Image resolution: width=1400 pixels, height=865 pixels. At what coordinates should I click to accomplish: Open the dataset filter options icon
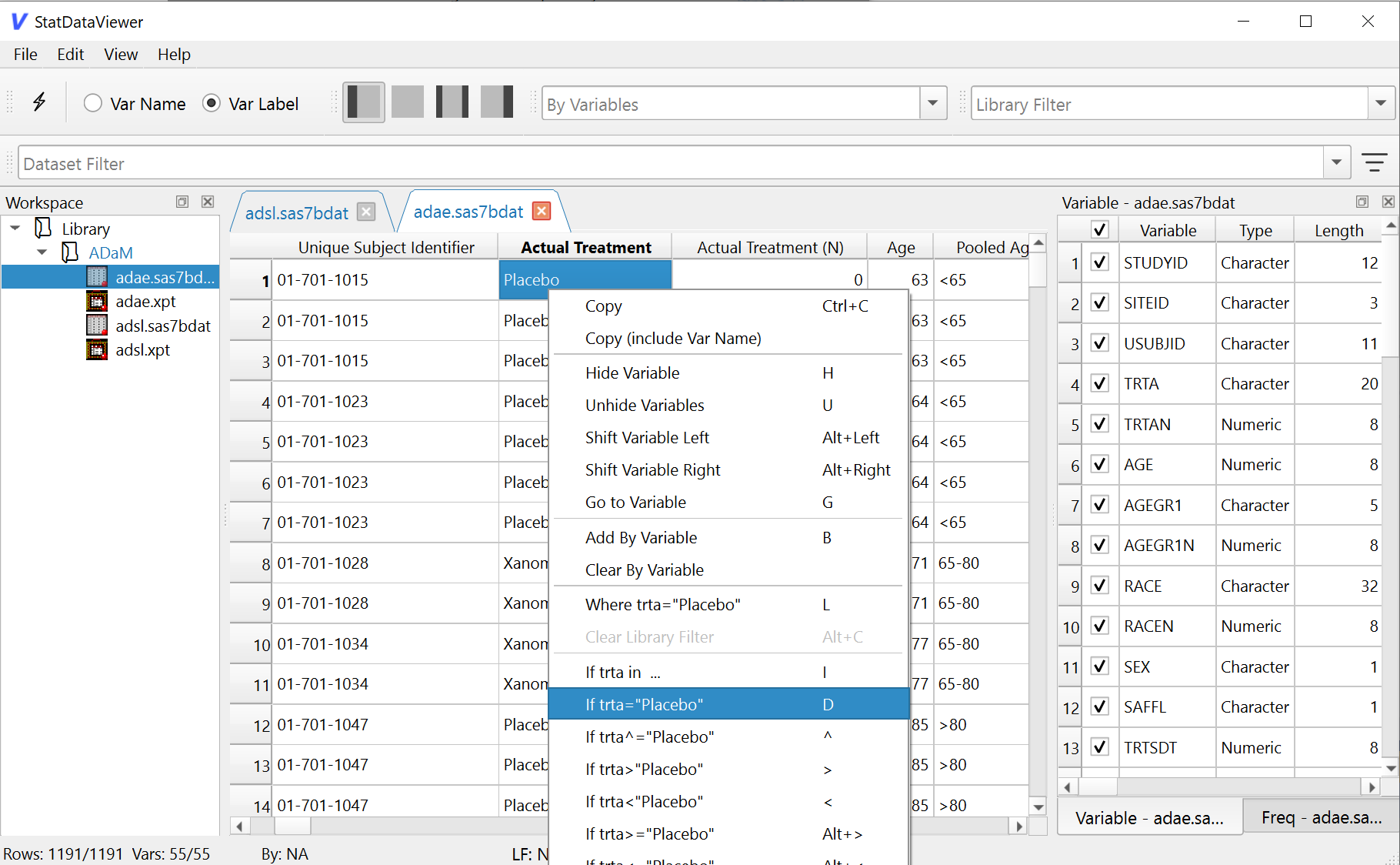pos(1374,163)
